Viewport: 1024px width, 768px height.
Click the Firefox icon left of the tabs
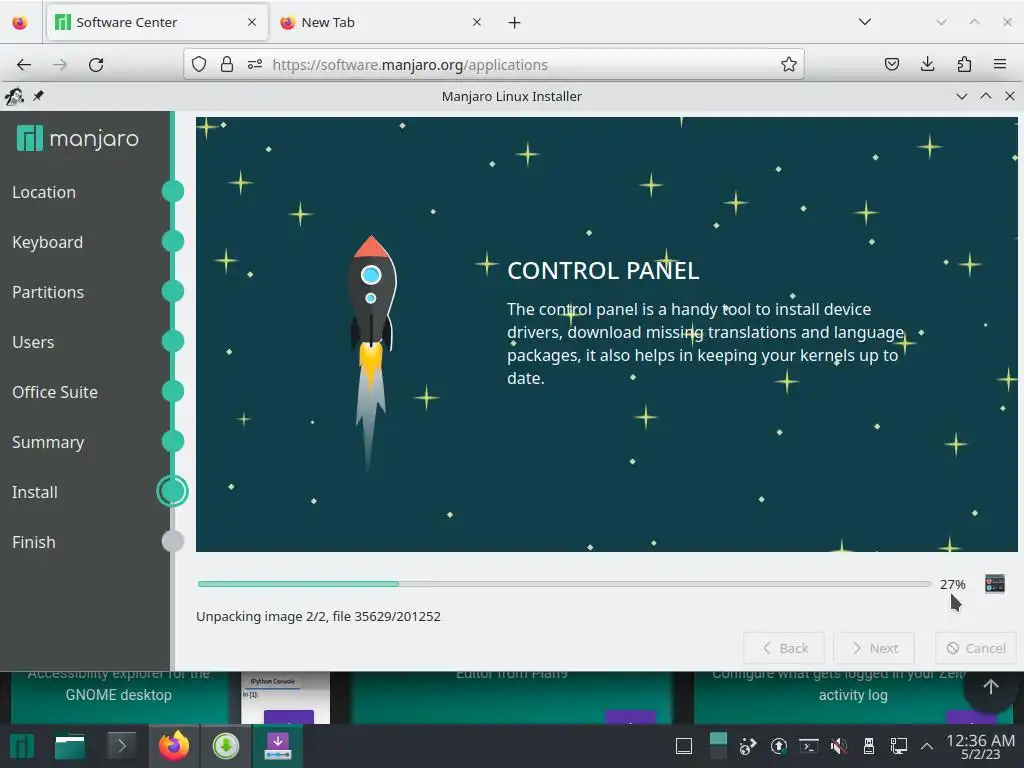20,23
